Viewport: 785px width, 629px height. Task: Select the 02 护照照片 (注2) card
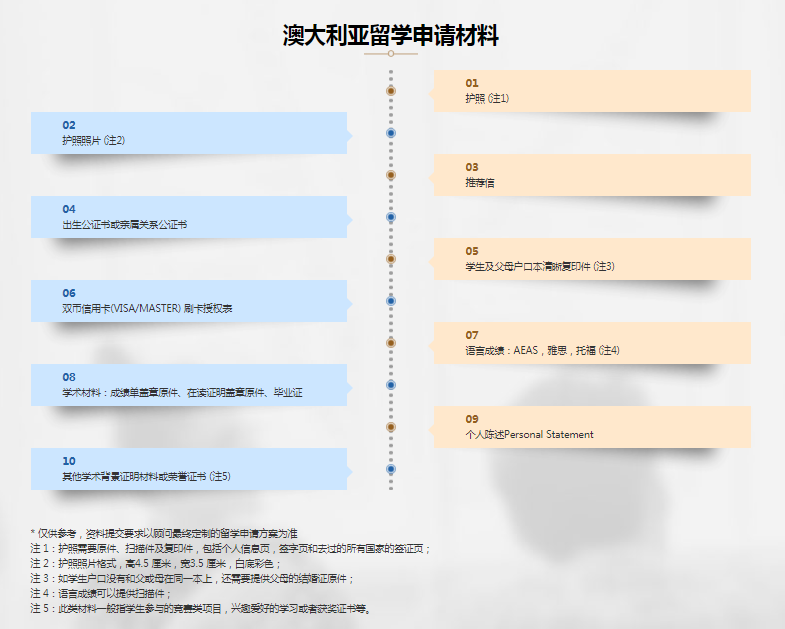click(189, 133)
